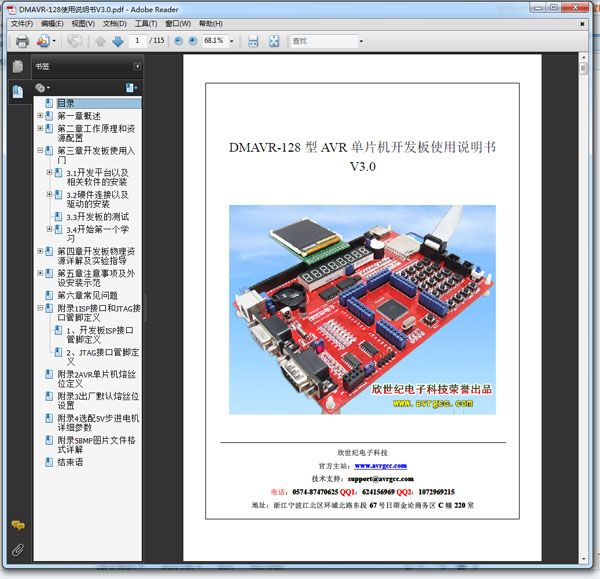This screenshot has height=579, width=600.
Task: Open the create PDF online icon
Action: [x=43, y=41]
